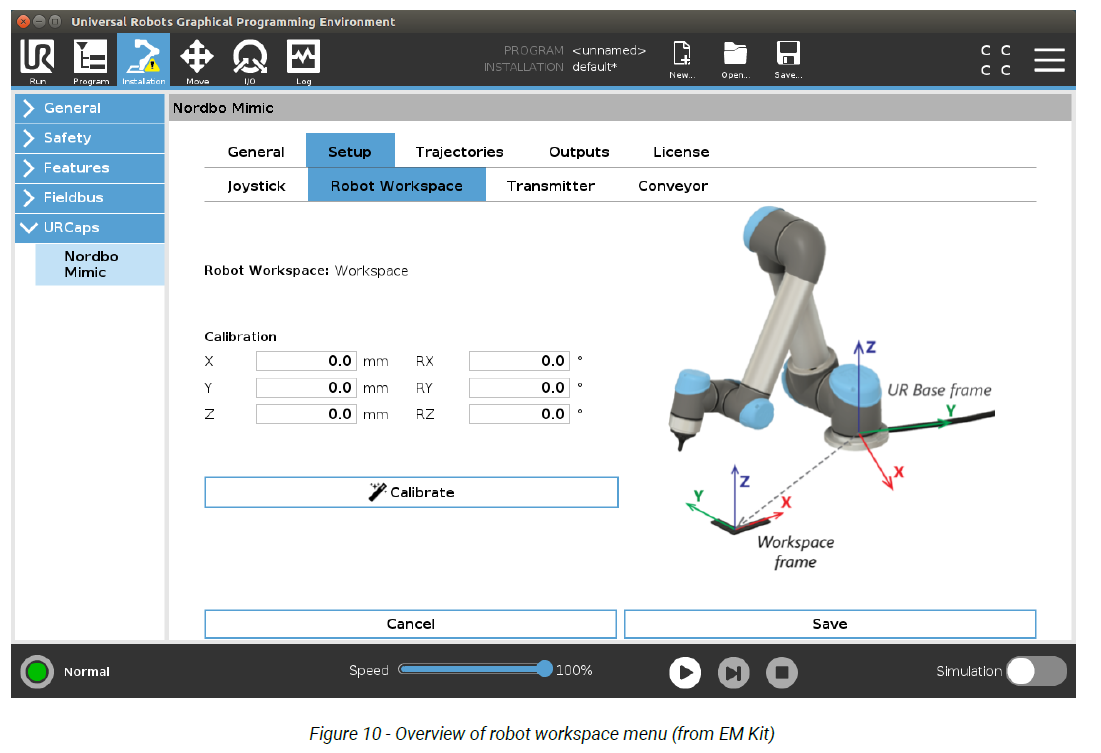Click the program name <unnamed> text
The image size is (1101, 753).
(x=609, y=51)
